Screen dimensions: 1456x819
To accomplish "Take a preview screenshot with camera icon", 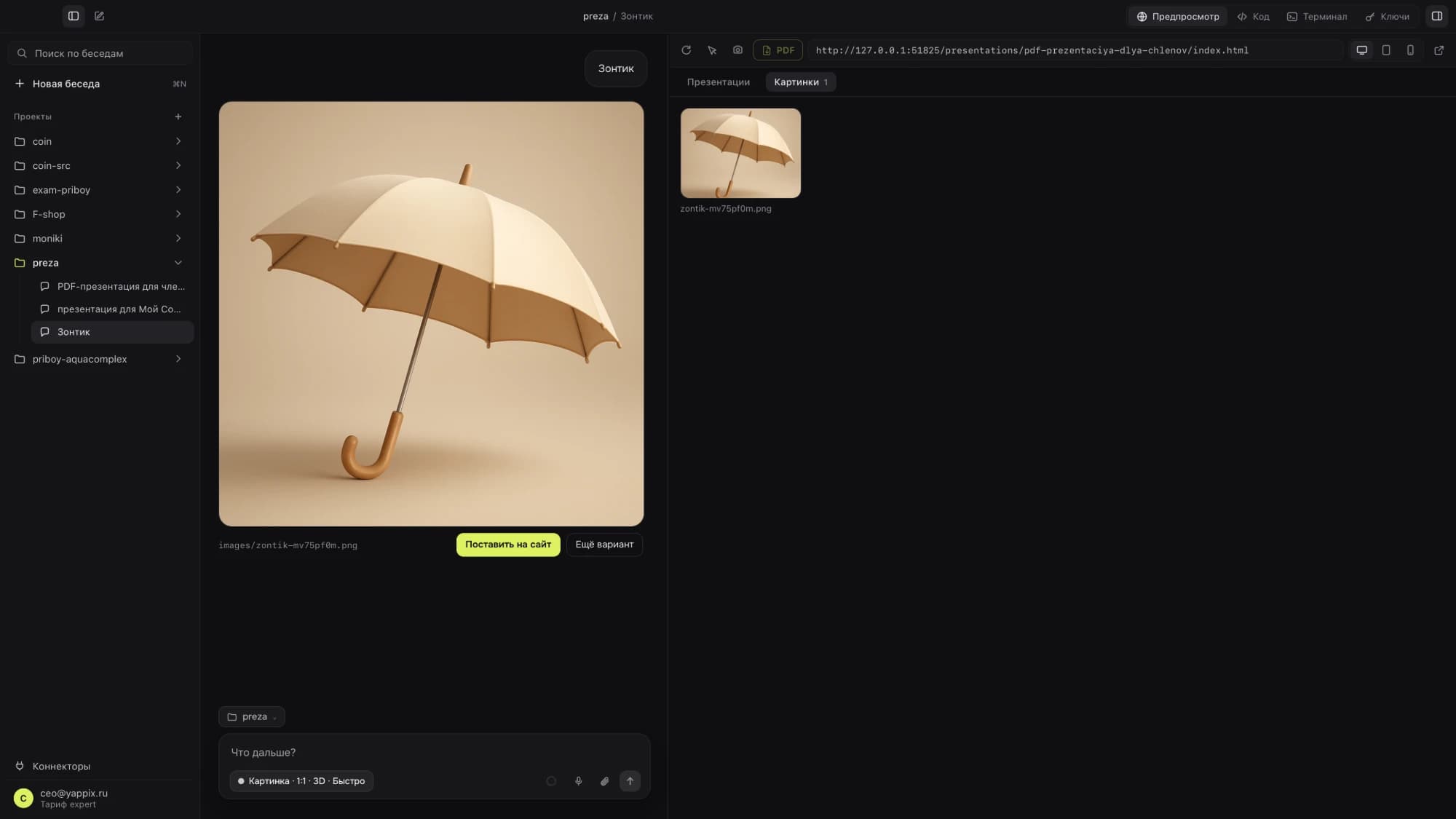I will (x=737, y=50).
